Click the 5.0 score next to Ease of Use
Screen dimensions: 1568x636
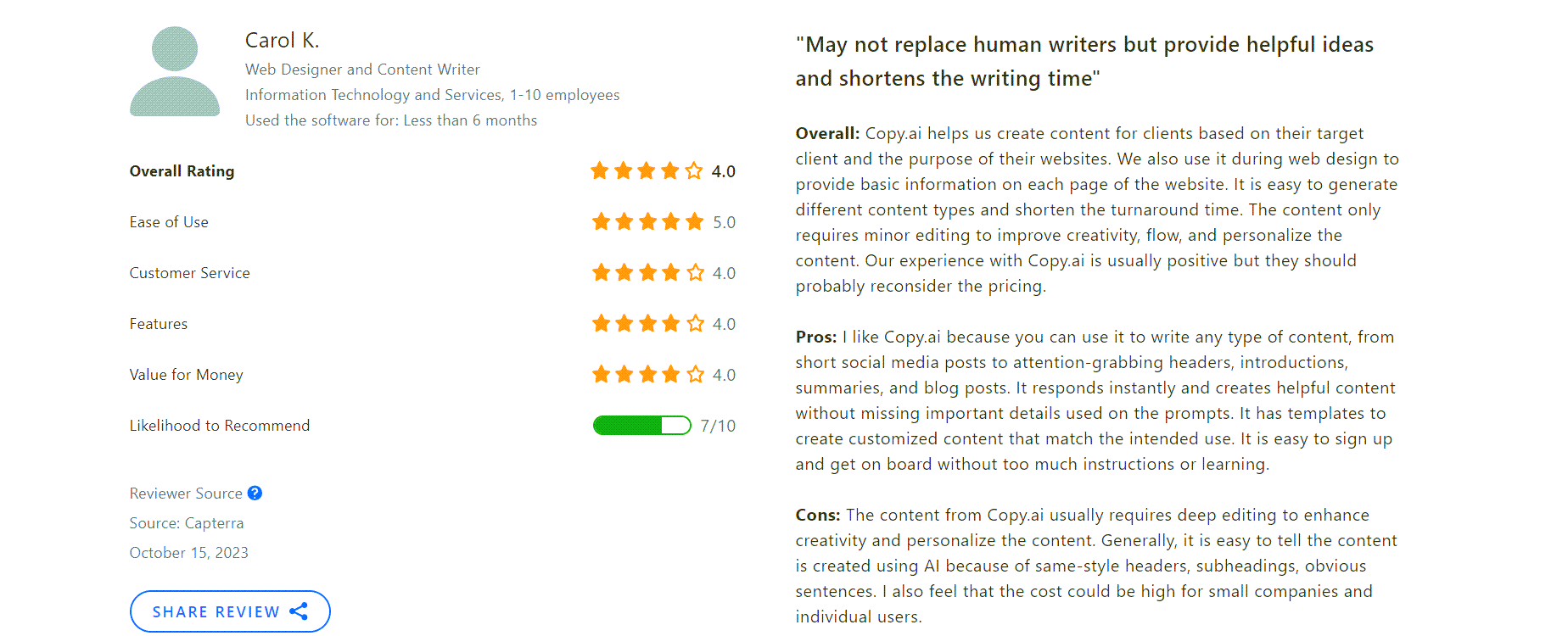click(722, 221)
